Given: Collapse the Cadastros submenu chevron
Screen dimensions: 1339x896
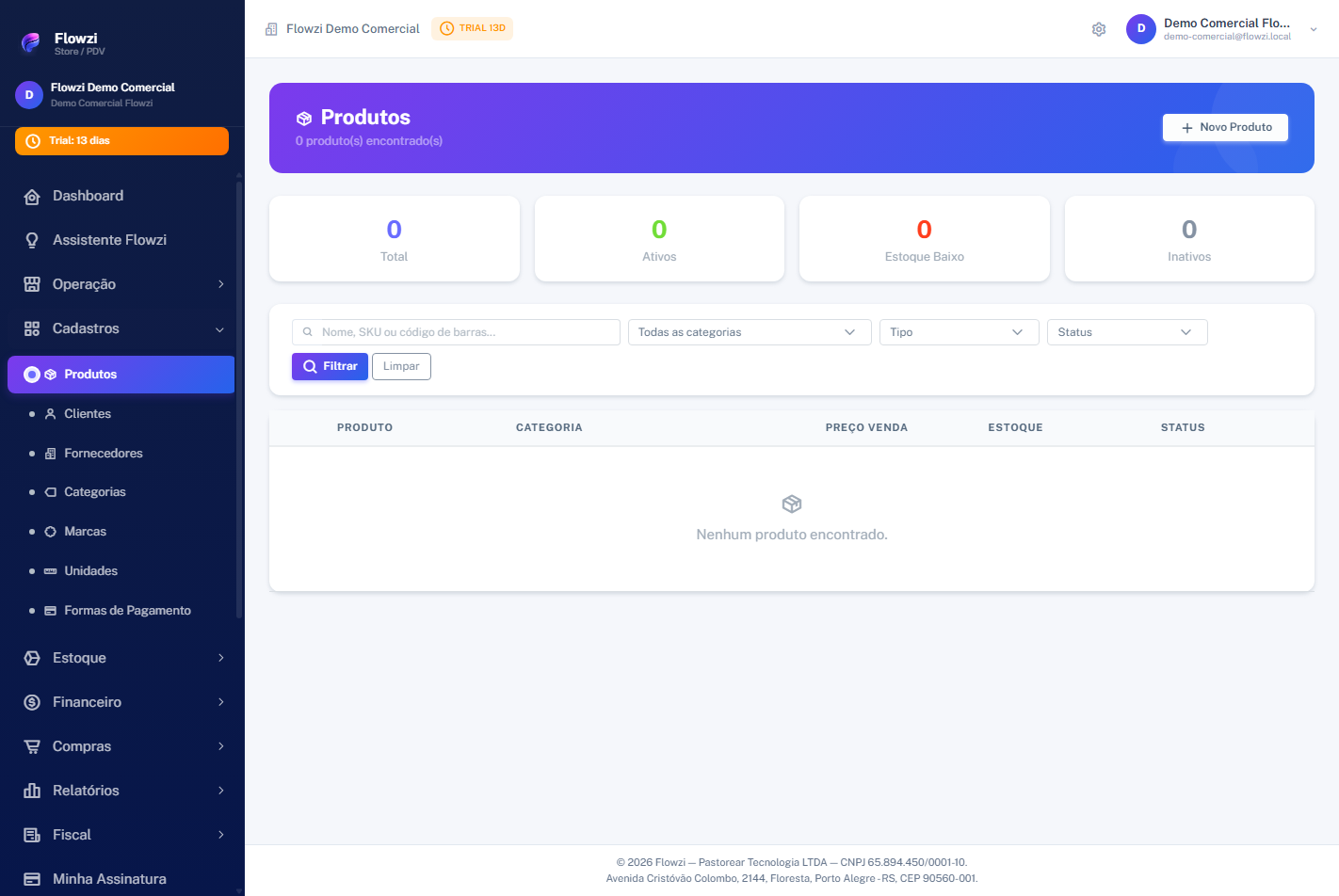Looking at the screenshot, I should (x=219, y=329).
